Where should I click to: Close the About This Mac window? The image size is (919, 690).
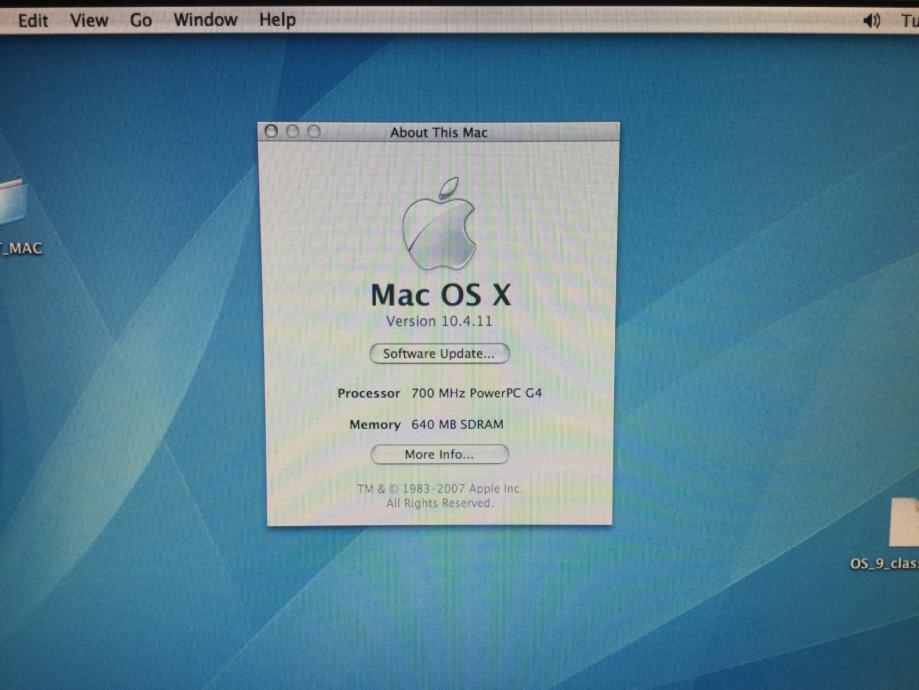271,131
